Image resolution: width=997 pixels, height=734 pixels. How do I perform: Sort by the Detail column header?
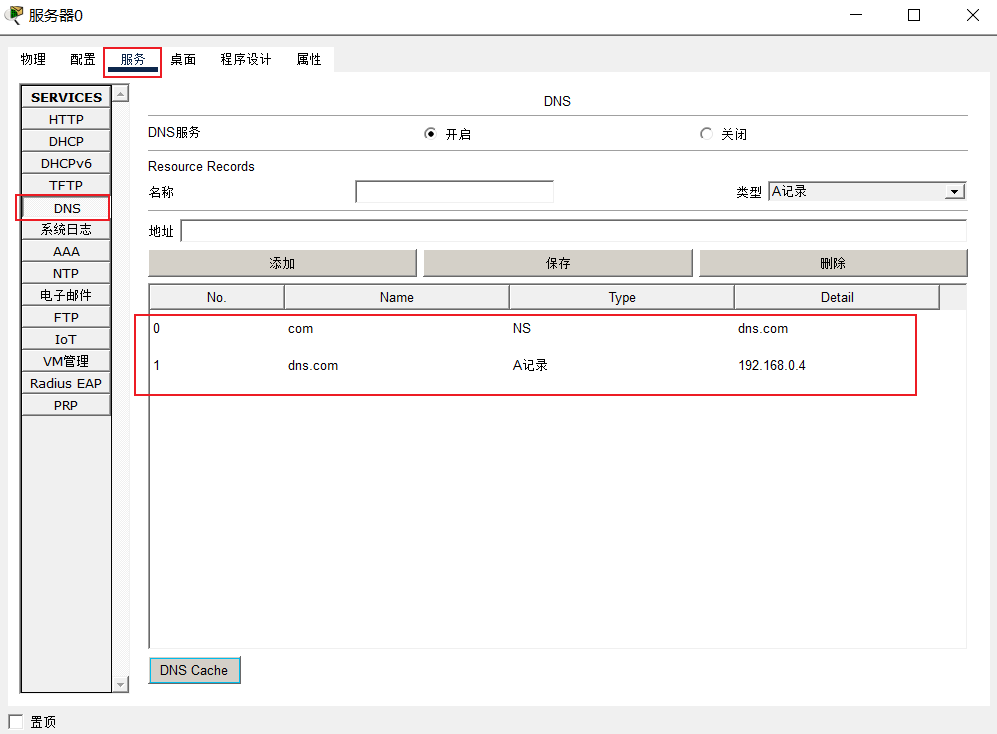837,297
